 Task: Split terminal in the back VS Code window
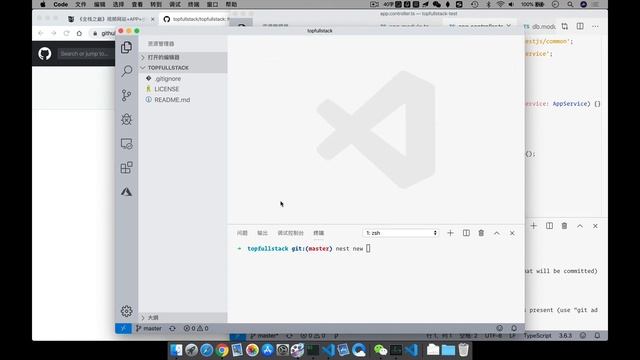tap(549, 226)
